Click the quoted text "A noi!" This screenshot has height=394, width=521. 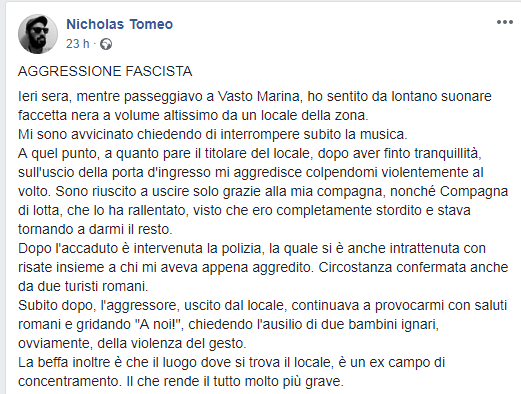click(161, 324)
